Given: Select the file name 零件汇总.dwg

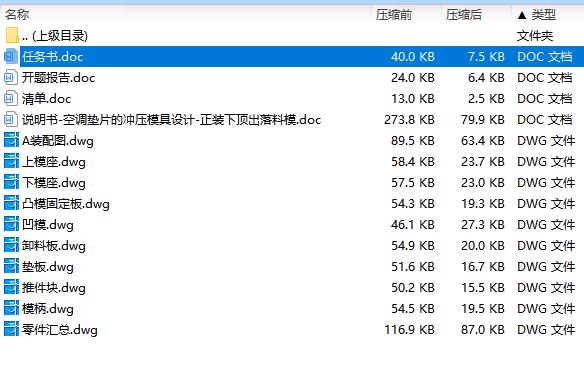Looking at the screenshot, I should click(60, 330).
